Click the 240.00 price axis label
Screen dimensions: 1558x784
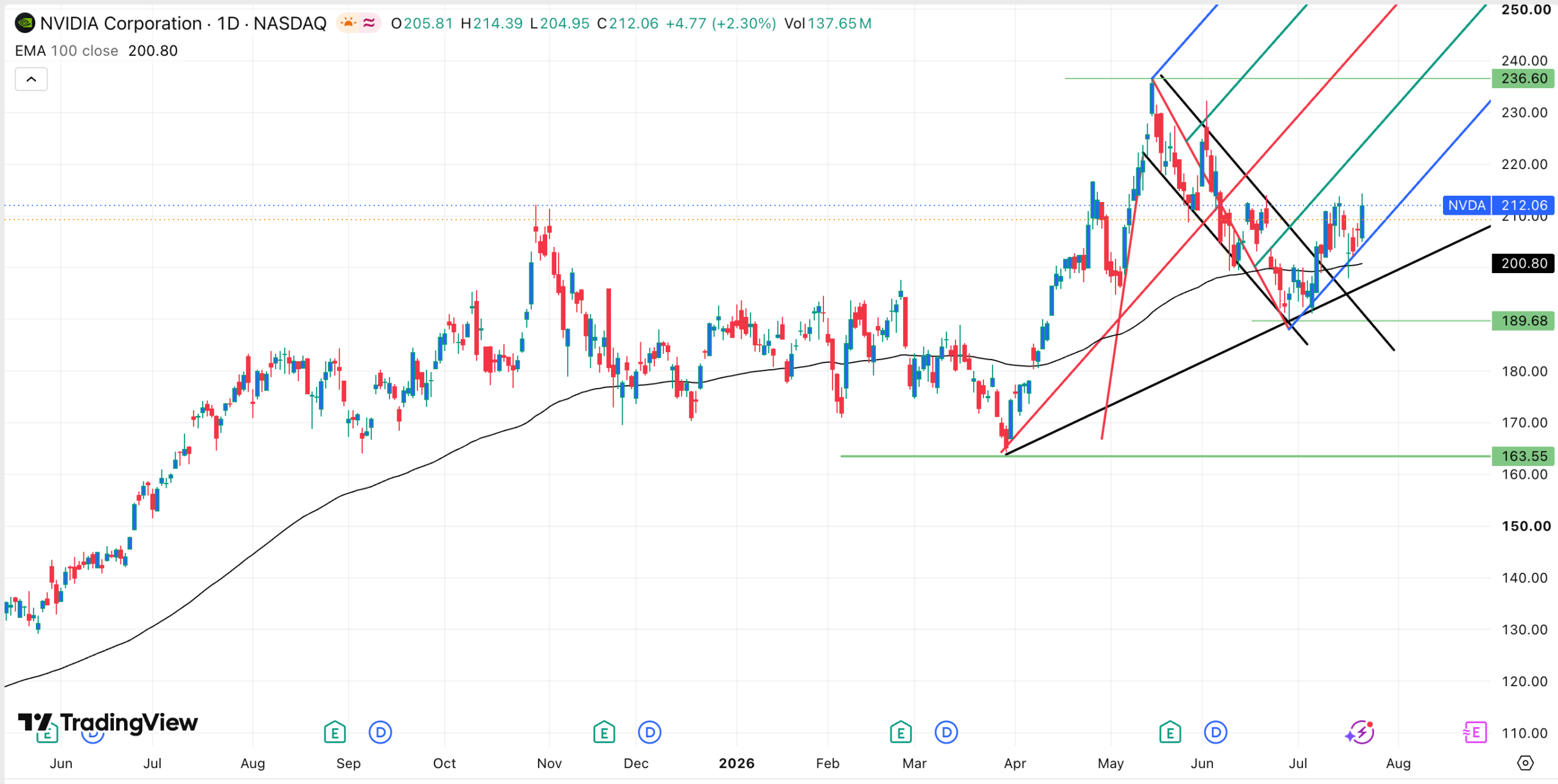1524,60
